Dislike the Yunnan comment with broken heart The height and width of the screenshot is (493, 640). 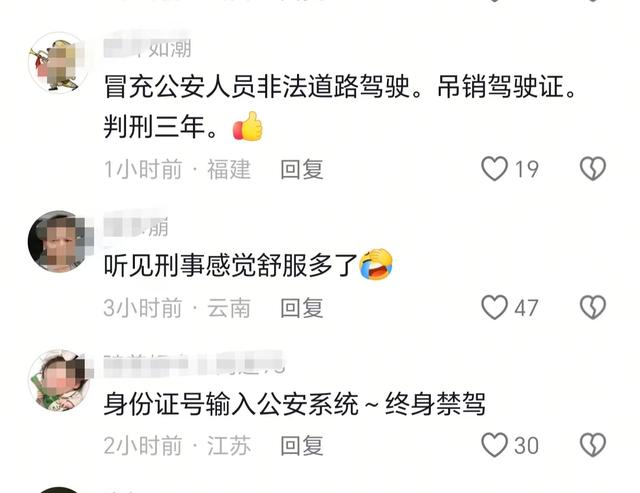click(593, 307)
